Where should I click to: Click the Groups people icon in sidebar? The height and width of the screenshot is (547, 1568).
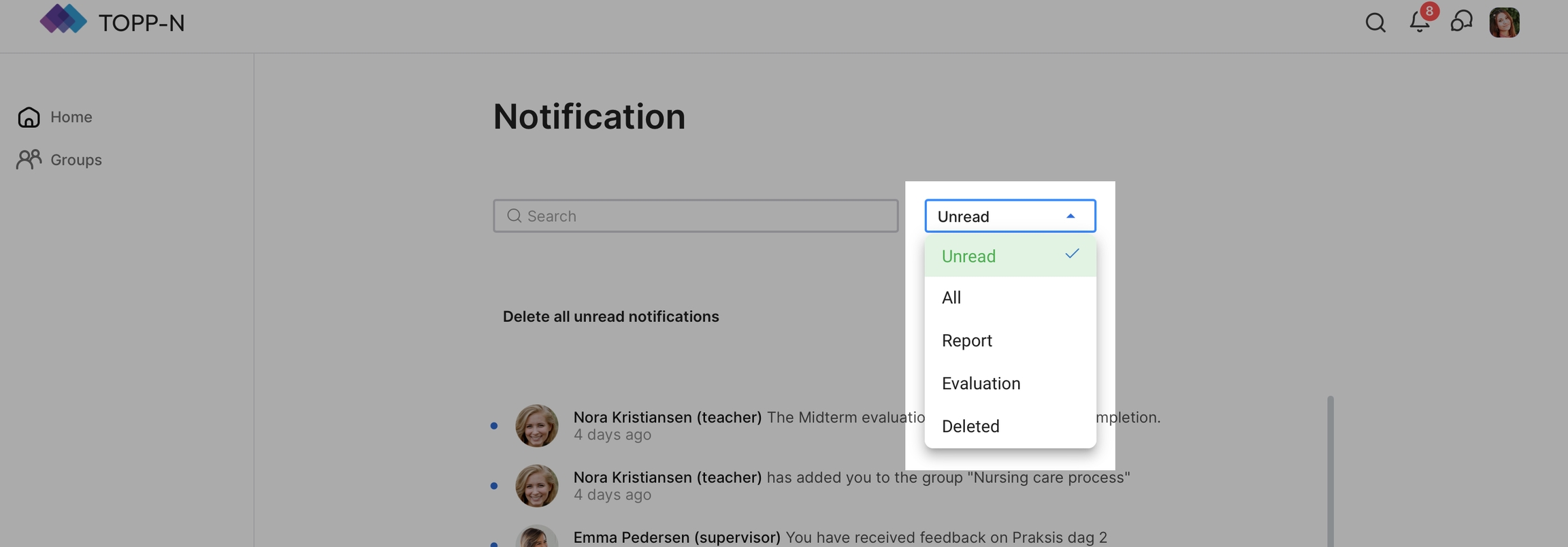29,160
